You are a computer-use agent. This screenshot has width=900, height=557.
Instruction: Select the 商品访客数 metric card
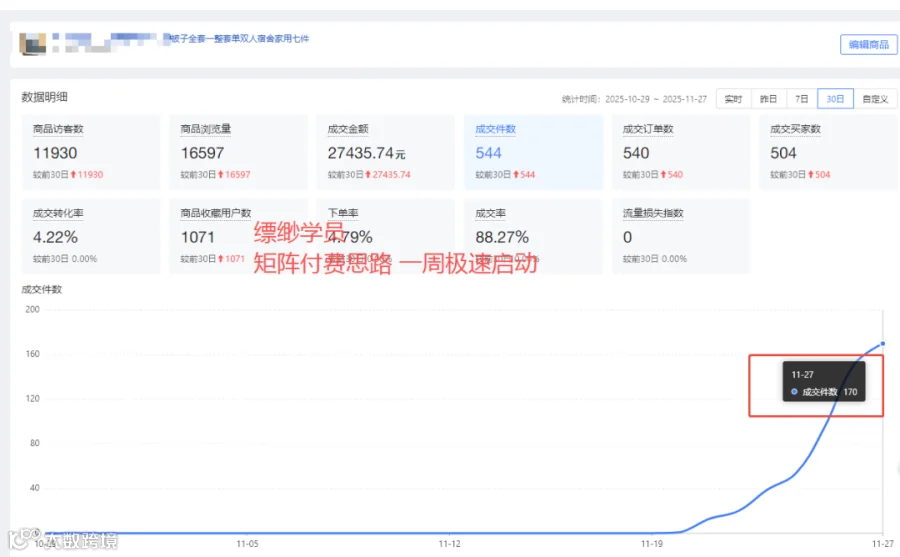click(91, 152)
